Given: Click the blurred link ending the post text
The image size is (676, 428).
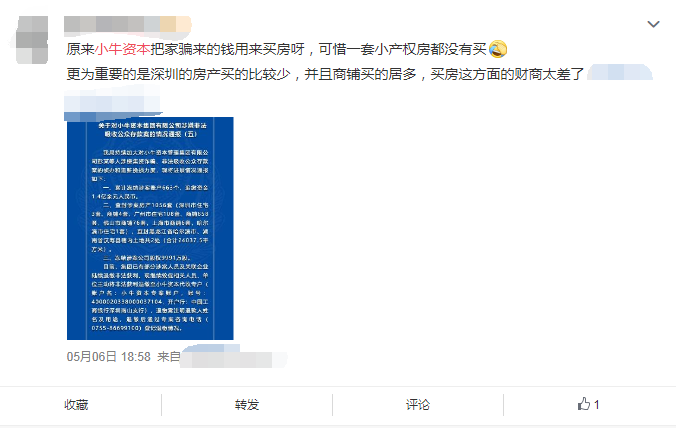Looking at the screenshot, I should pyautogui.click(x=620, y=72).
